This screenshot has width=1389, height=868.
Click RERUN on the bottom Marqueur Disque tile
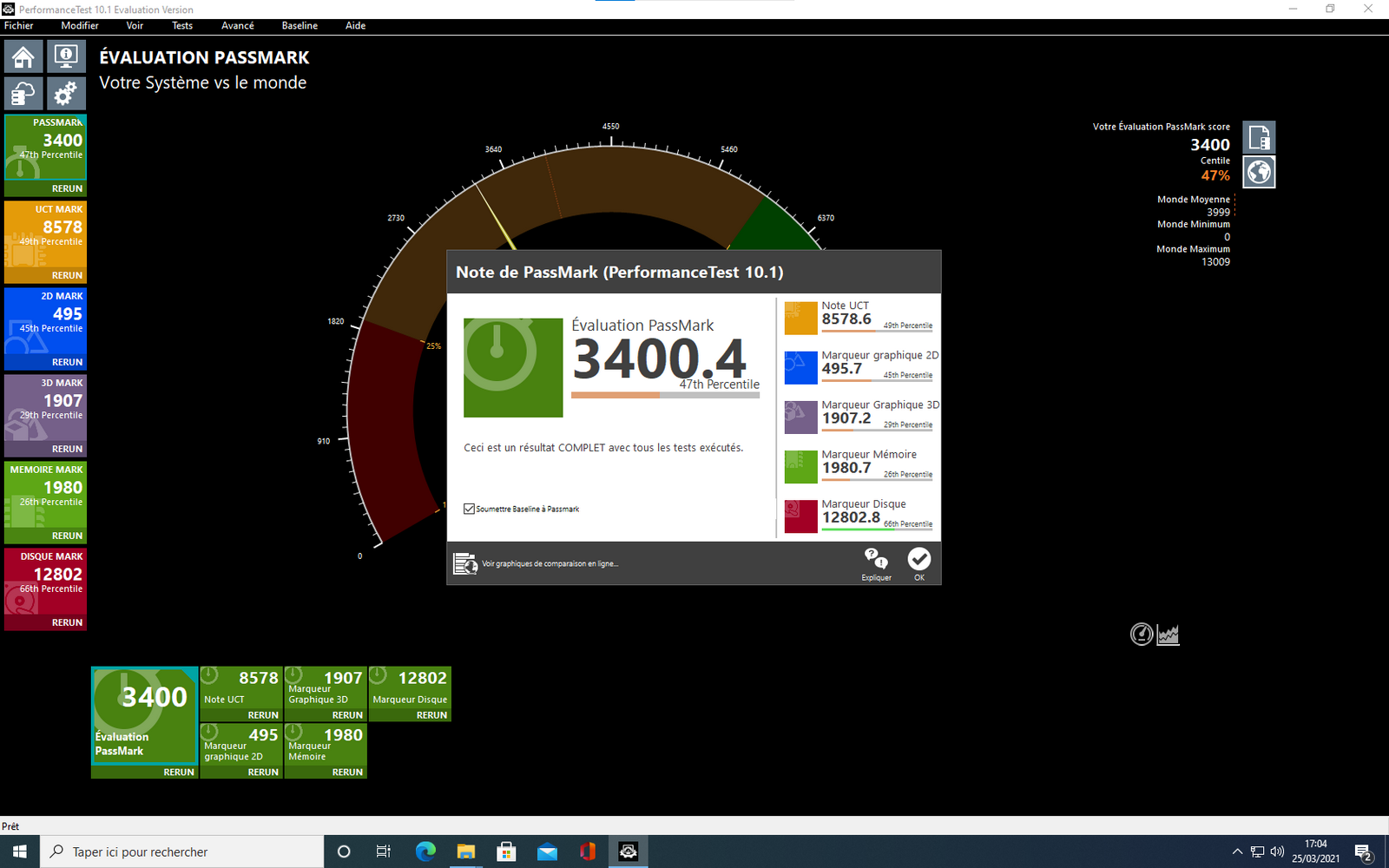click(431, 715)
